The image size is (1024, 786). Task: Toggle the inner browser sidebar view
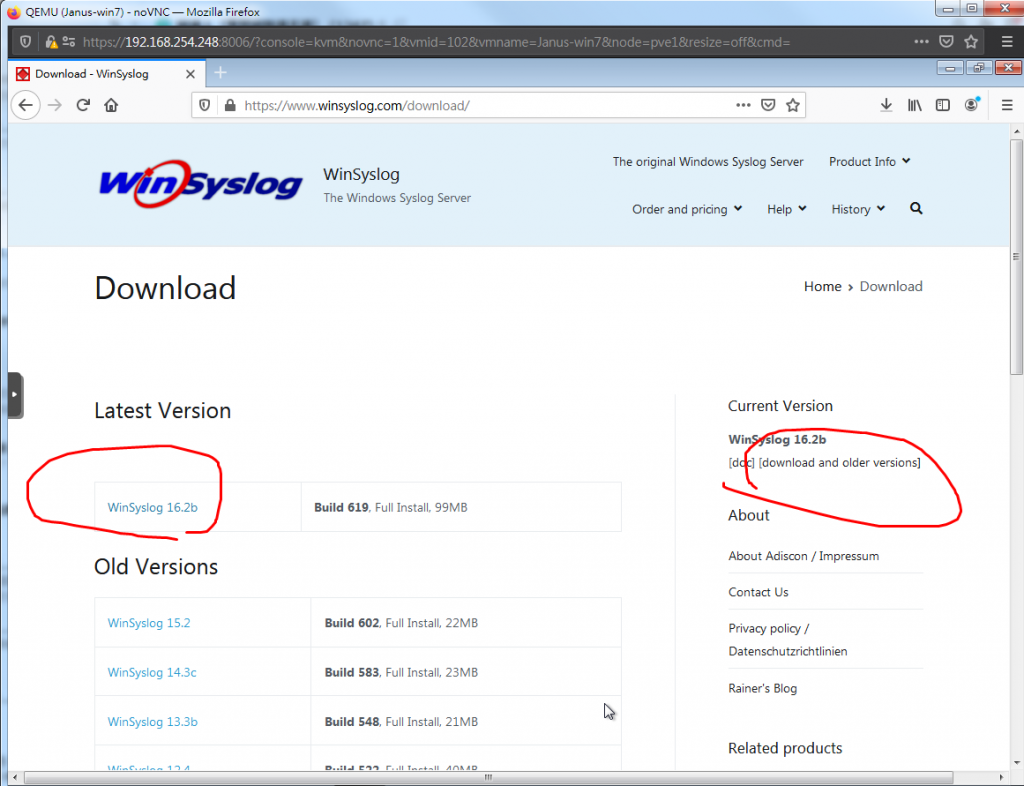942,105
